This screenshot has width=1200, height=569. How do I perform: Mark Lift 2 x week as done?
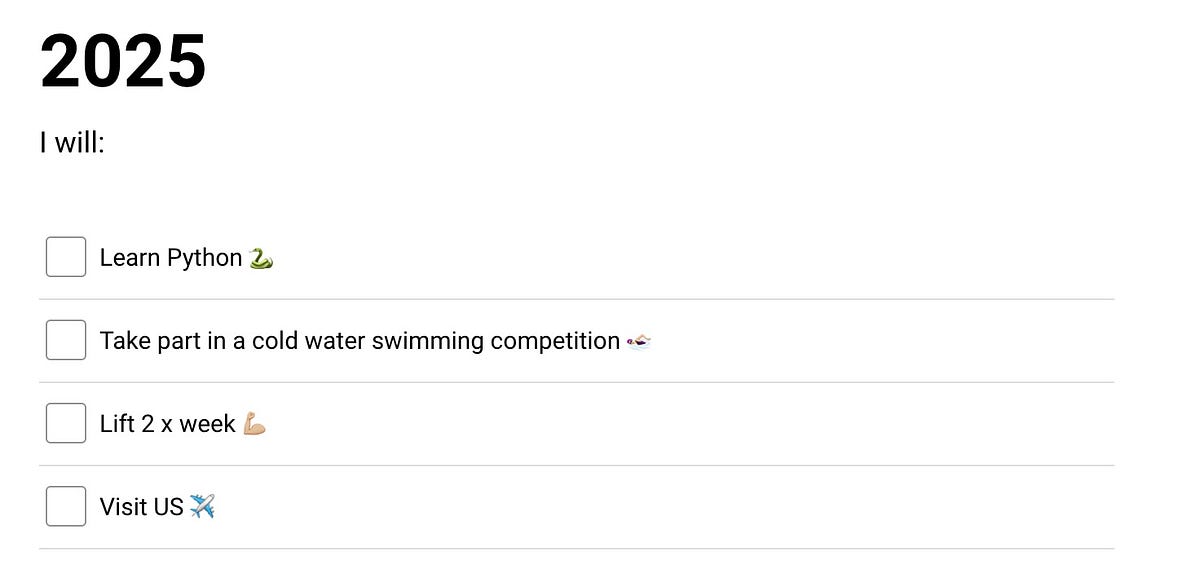point(66,423)
